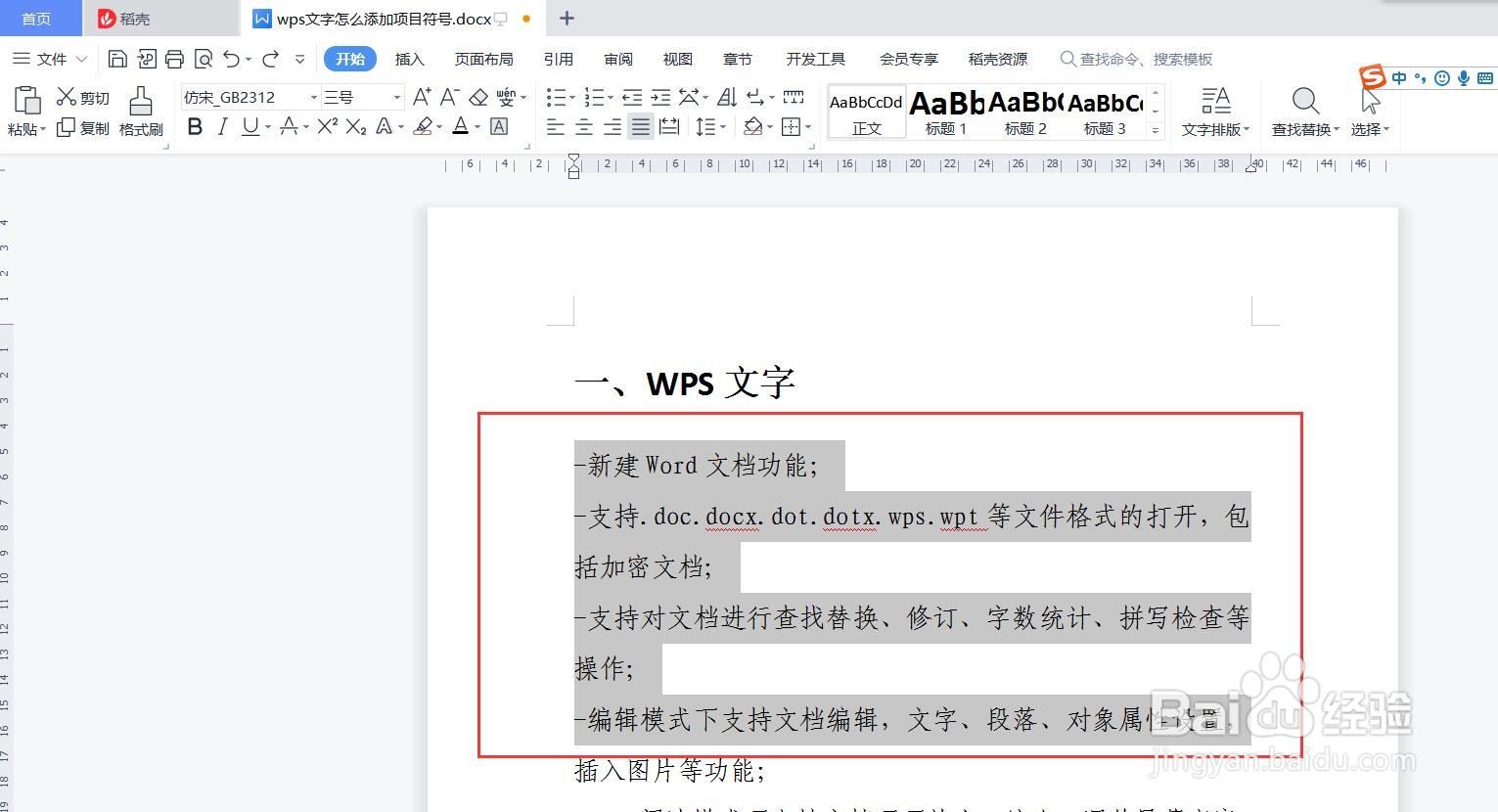Screen dimensions: 1498x812
Task: Click the 剪切 cut button
Action: click(x=82, y=96)
